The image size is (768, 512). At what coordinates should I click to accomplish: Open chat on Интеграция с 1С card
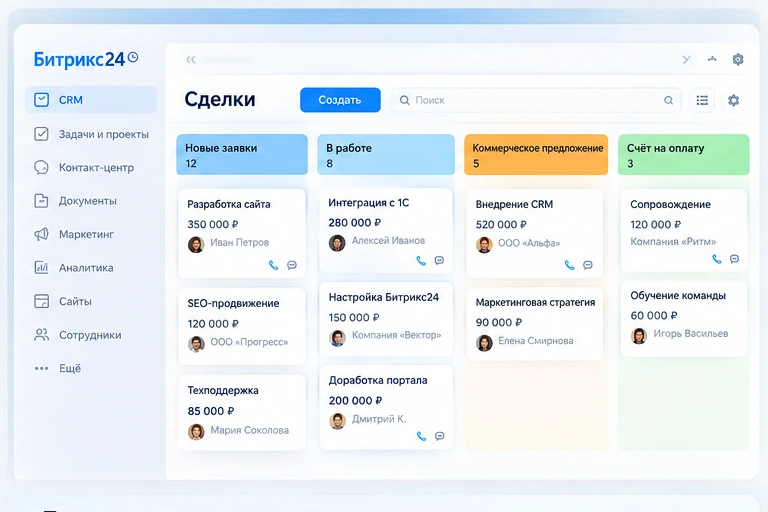click(439, 260)
